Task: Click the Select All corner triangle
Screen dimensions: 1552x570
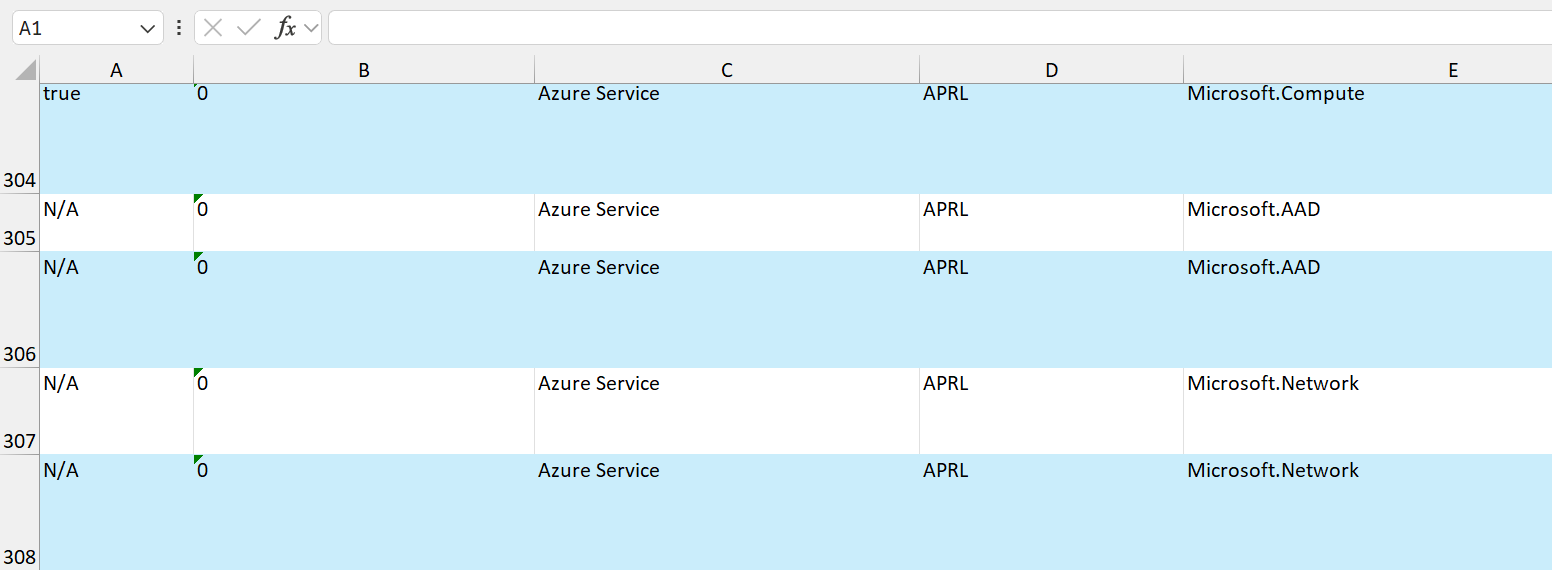Action: (x=25, y=71)
